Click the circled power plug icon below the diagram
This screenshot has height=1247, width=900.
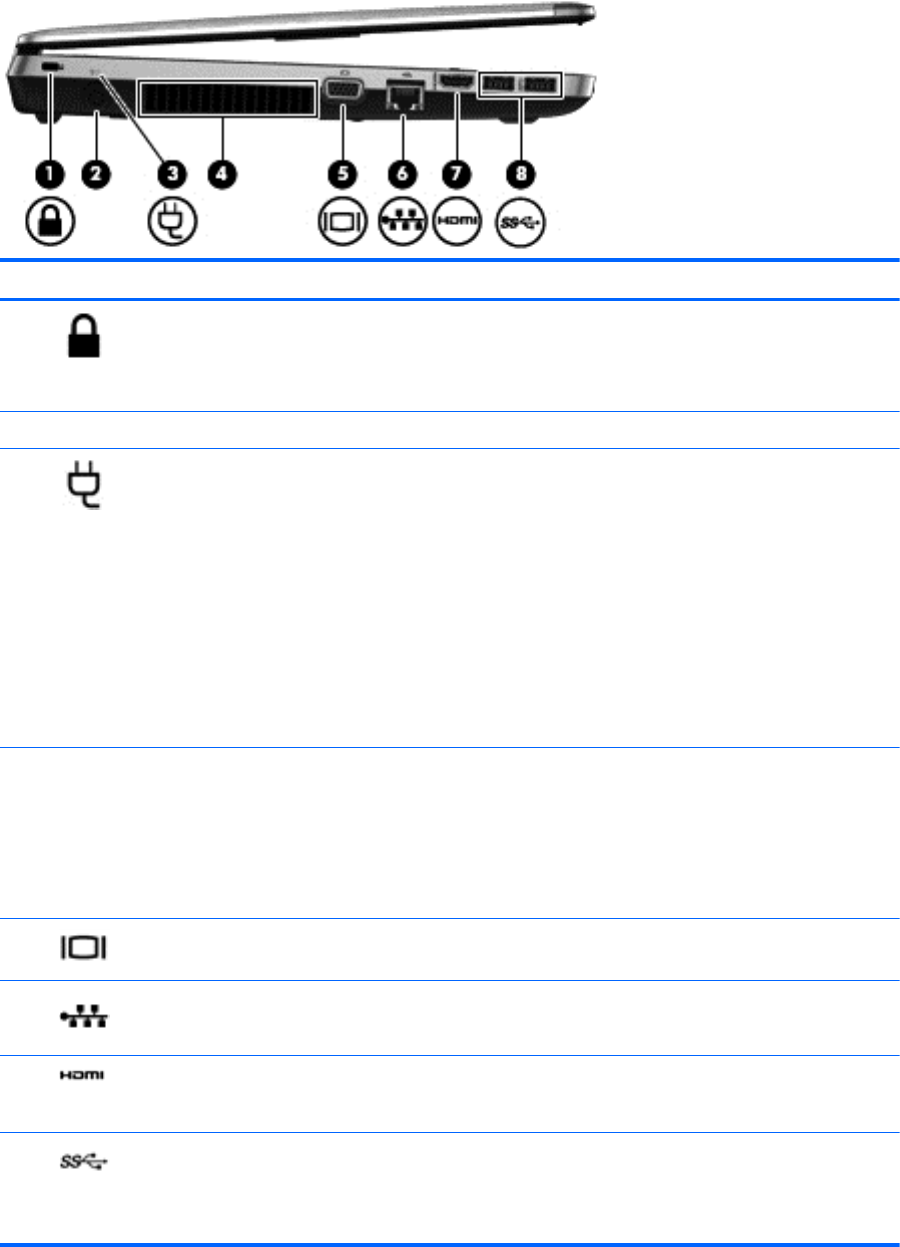[x=172, y=219]
